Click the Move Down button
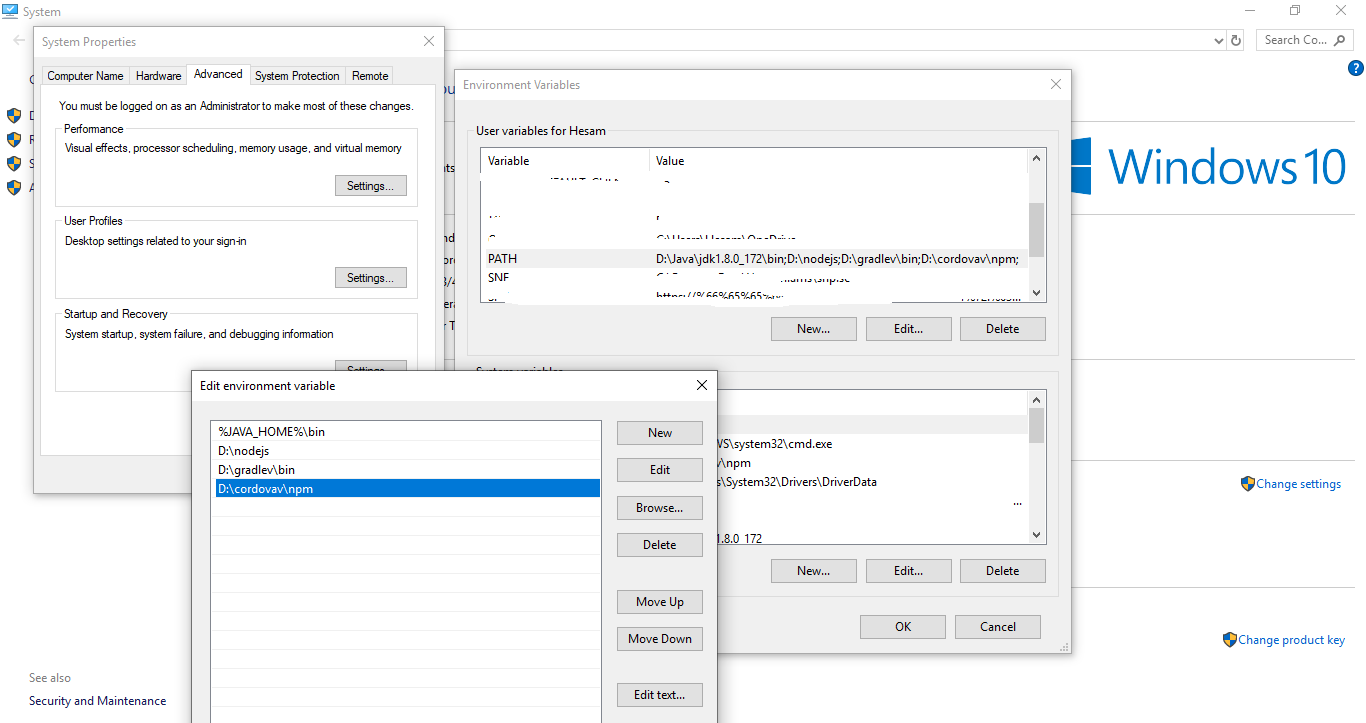Screen dimensions: 1366x723 coord(660,639)
